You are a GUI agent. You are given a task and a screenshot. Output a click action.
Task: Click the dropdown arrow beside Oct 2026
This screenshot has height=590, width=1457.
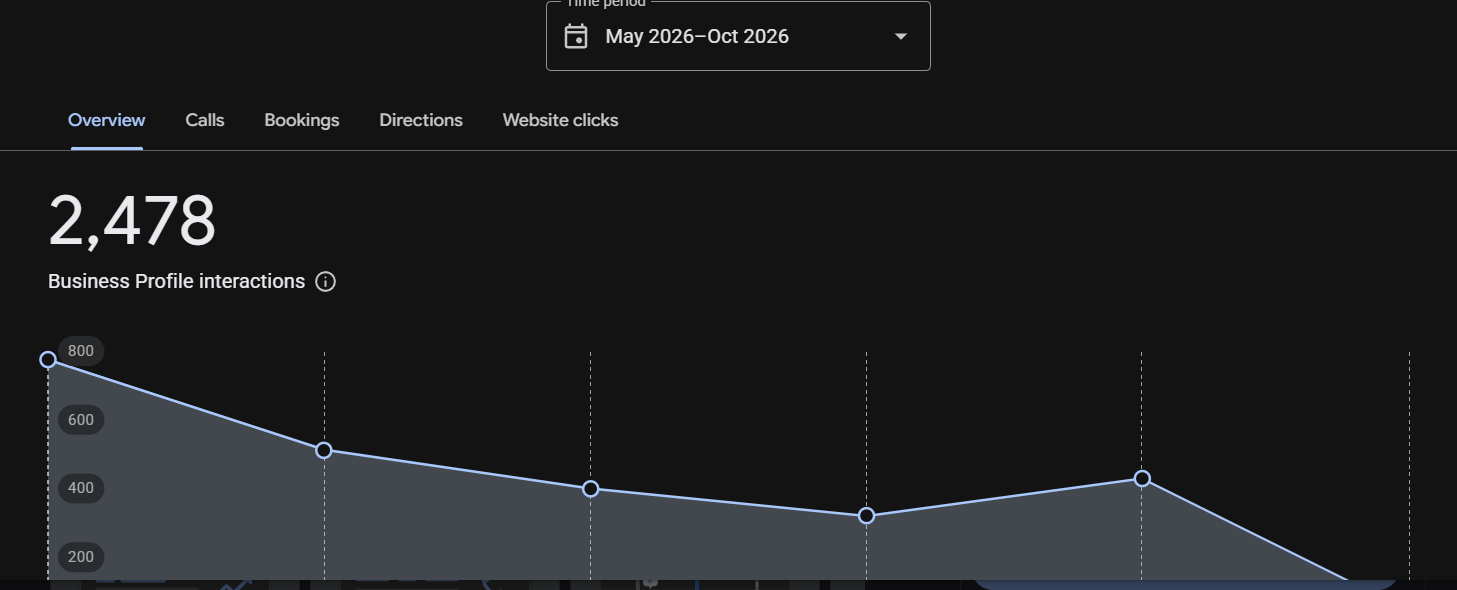900,37
